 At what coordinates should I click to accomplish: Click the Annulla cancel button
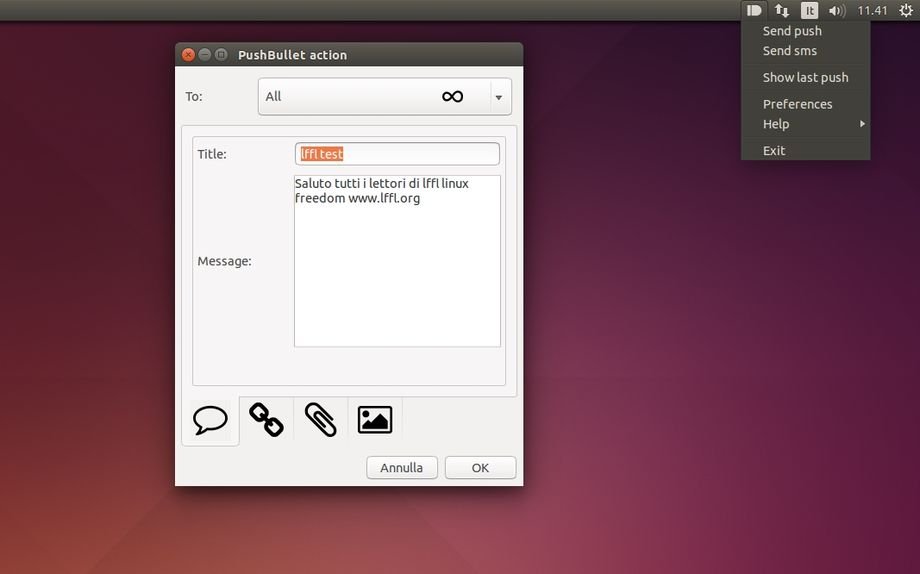click(x=402, y=467)
